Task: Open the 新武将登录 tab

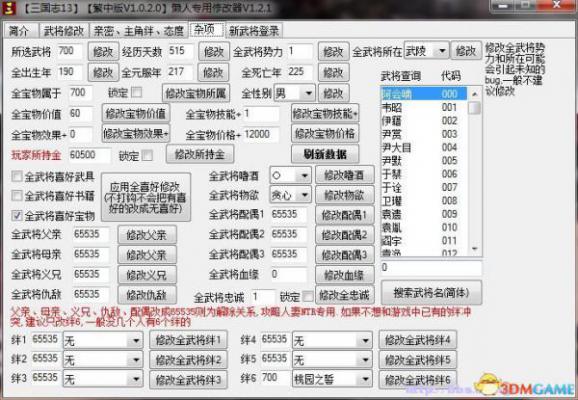Action: click(x=254, y=31)
